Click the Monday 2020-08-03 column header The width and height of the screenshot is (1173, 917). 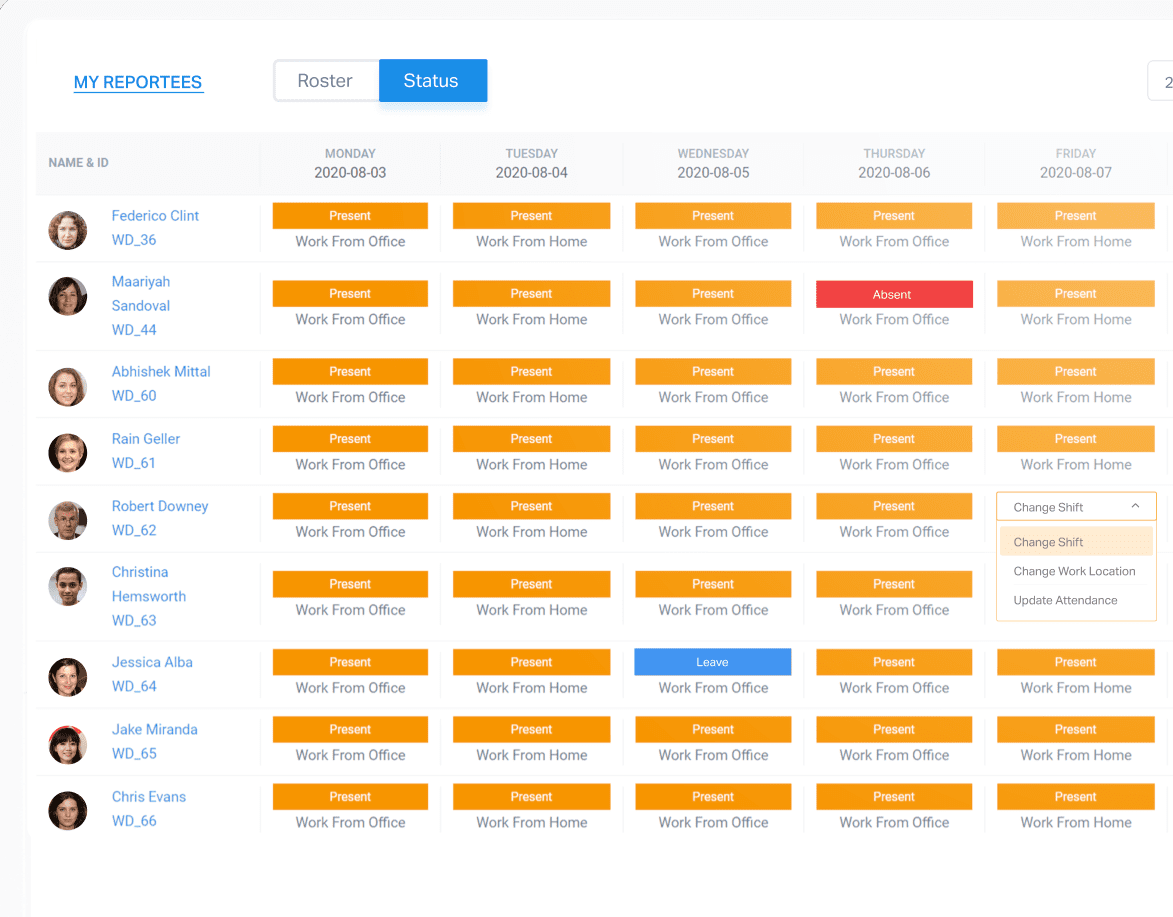[350, 163]
